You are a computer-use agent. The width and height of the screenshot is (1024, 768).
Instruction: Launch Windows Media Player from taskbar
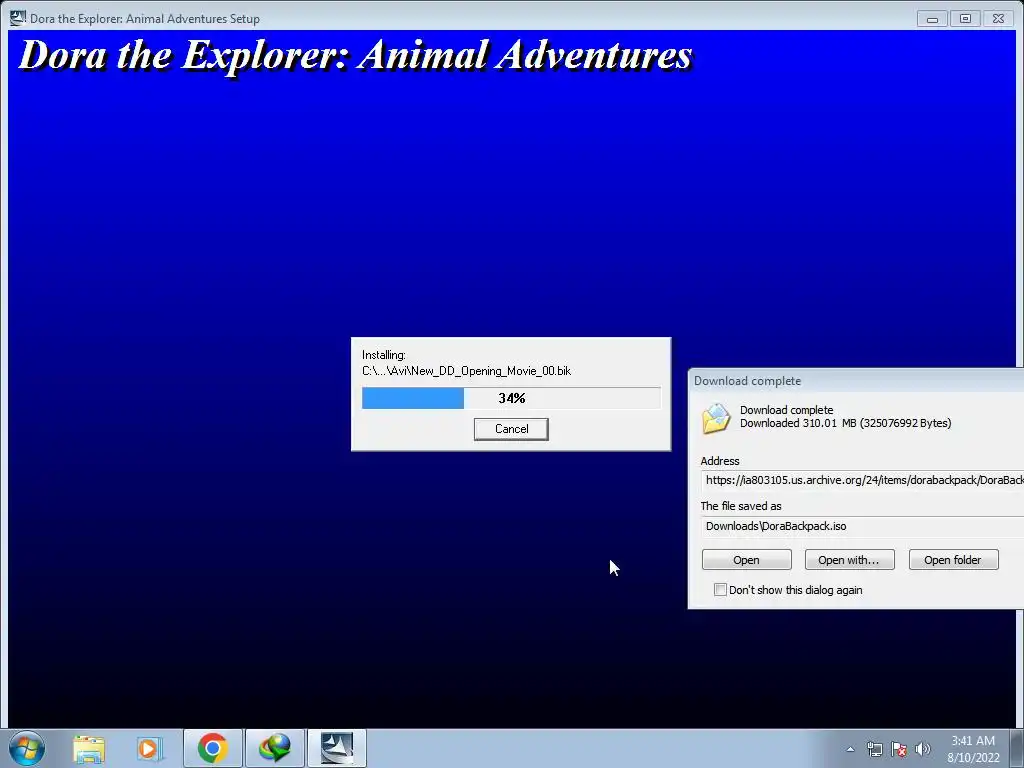point(149,748)
